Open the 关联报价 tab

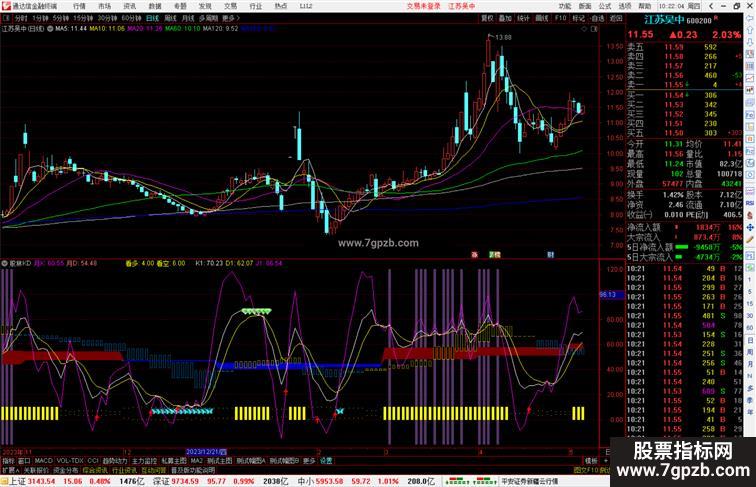point(36,470)
